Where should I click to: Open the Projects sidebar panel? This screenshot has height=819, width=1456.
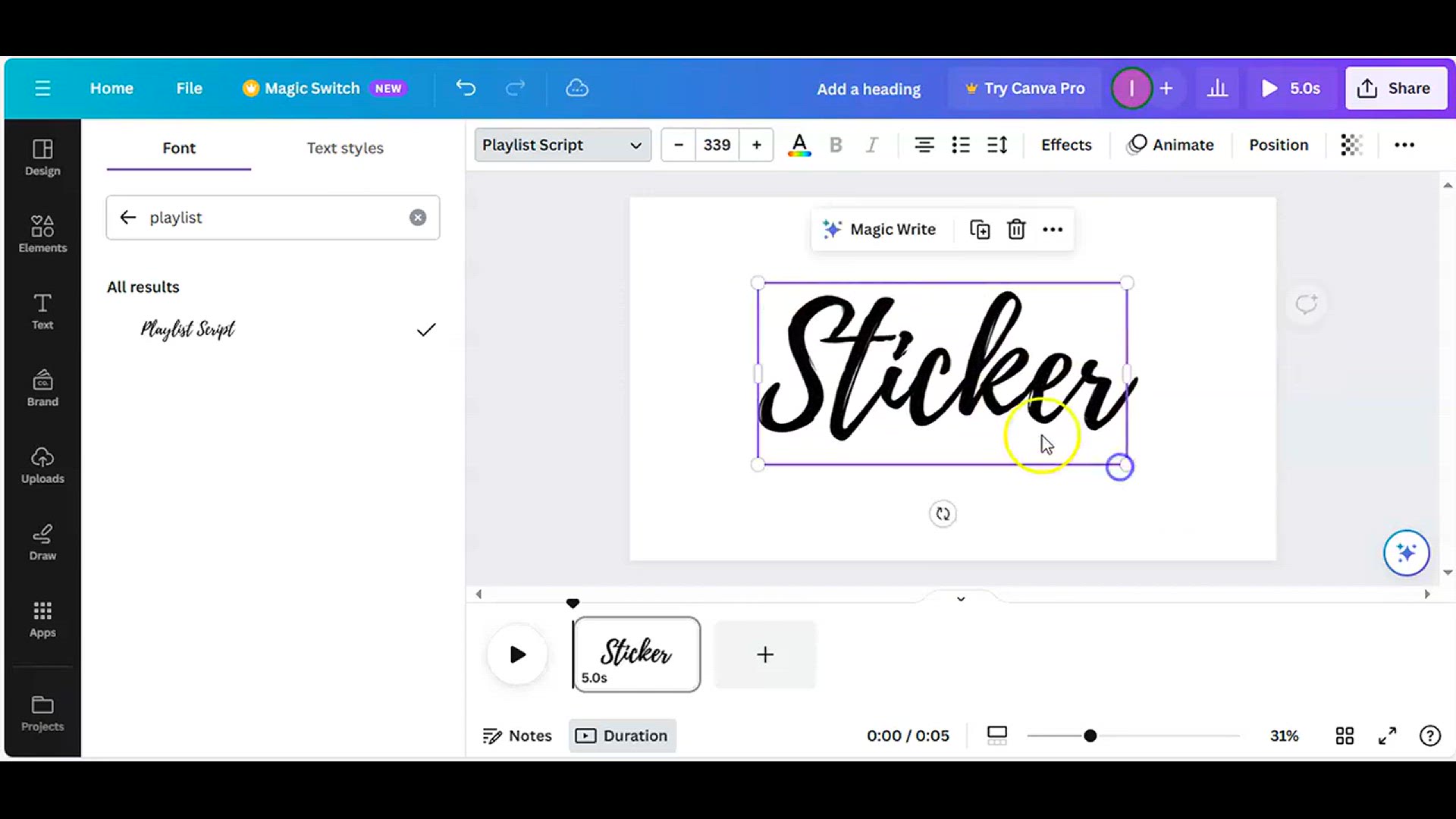[42, 713]
